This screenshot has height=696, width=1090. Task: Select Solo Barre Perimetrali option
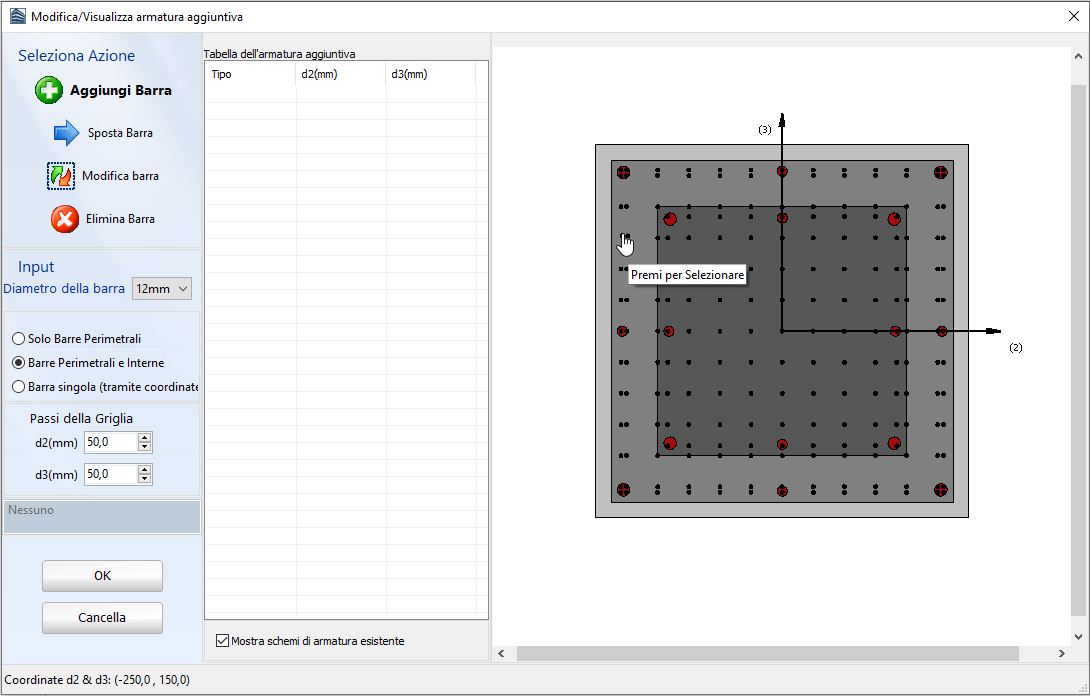[19, 339]
